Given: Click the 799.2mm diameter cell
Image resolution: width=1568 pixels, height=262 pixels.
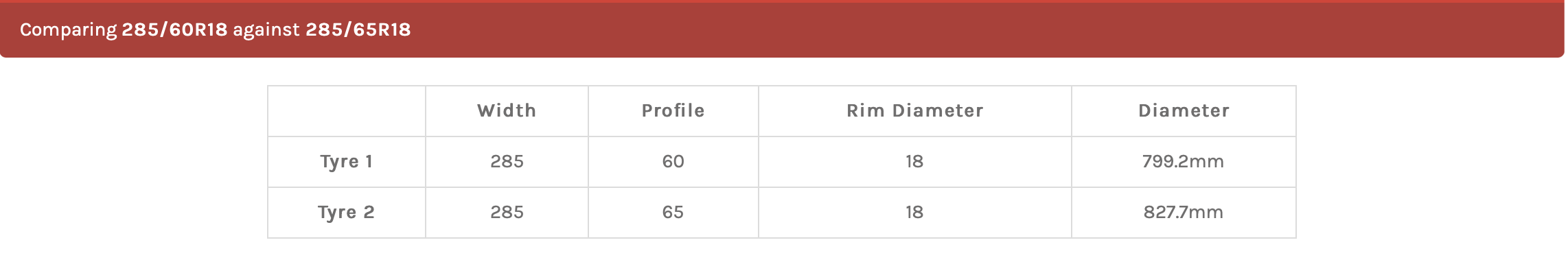Looking at the screenshot, I should (x=1184, y=162).
